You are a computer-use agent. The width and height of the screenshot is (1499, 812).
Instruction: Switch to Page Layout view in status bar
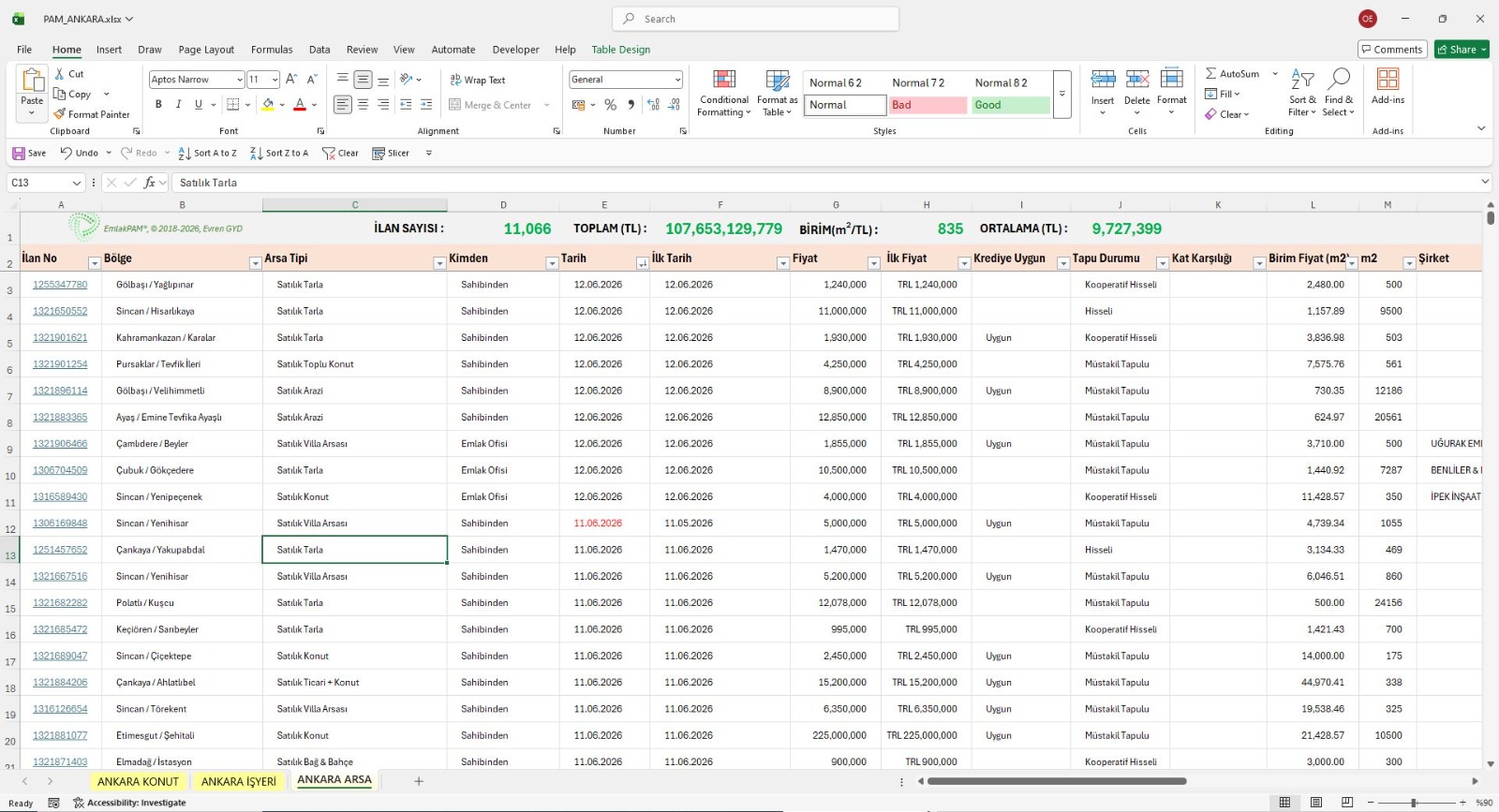1316,803
